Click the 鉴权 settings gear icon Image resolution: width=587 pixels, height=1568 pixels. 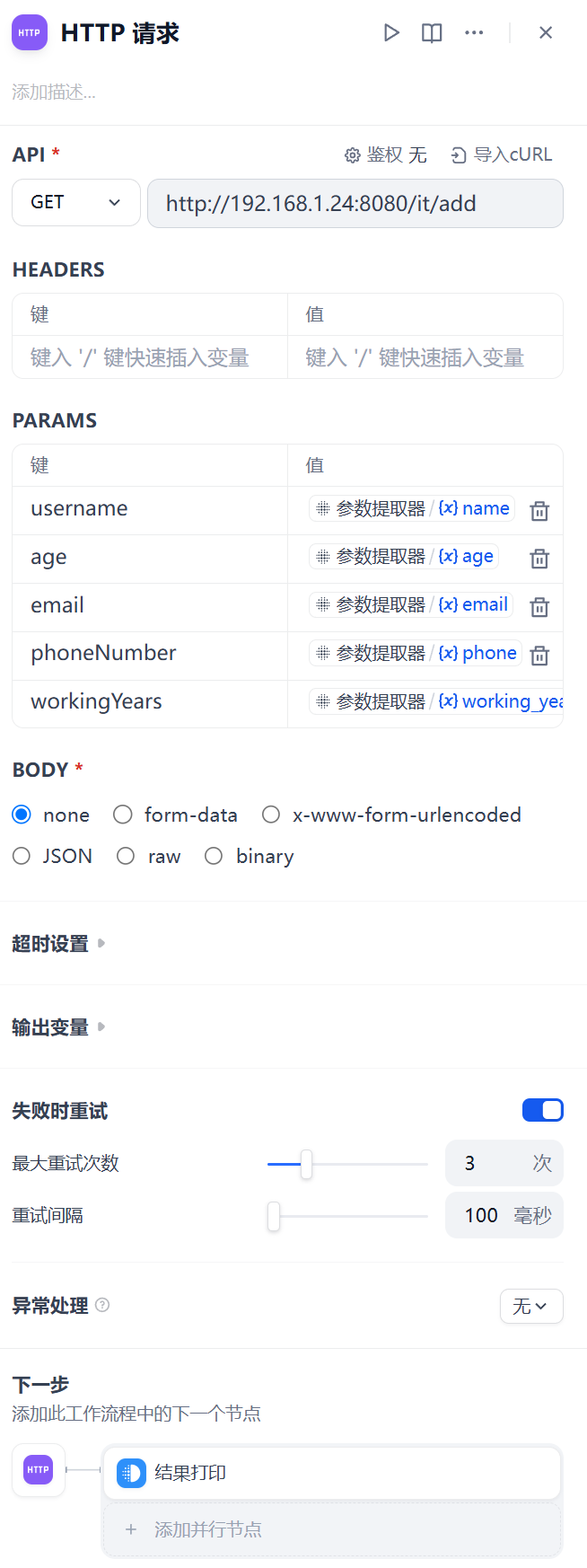[x=353, y=154]
